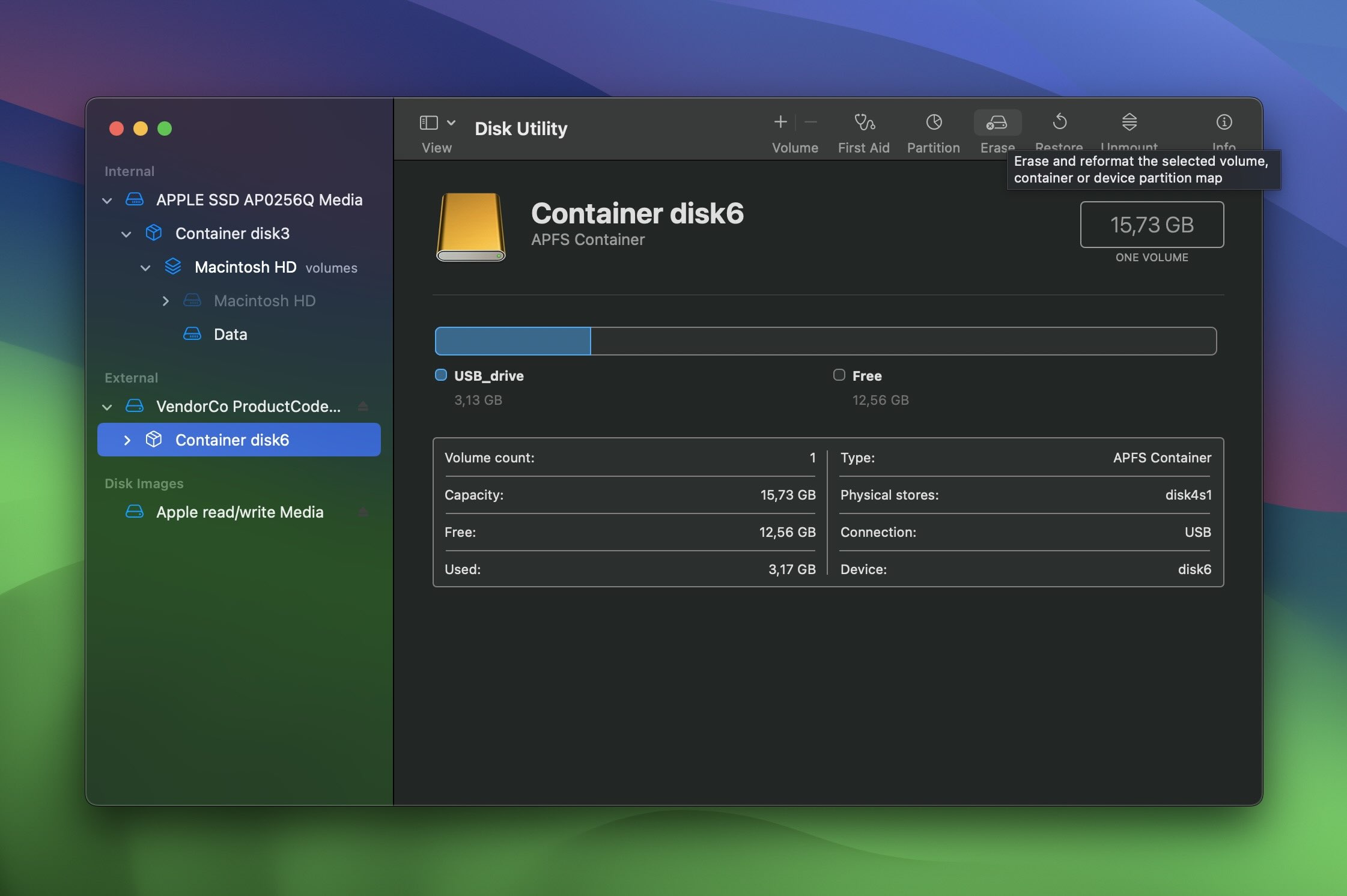Click Physical stores value disk4s1
This screenshot has width=1347, height=896.
click(x=1188, y=495)
